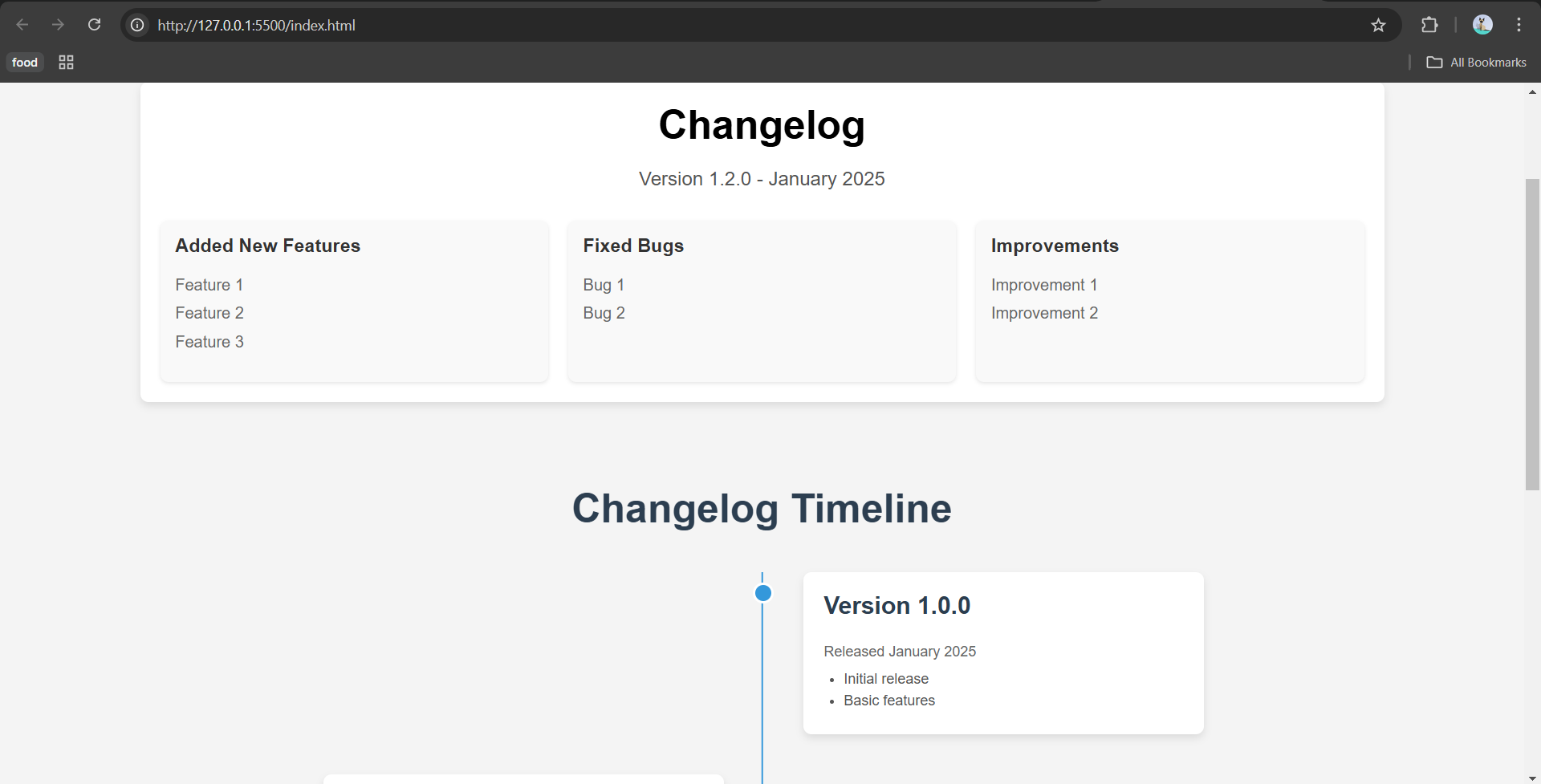Open Chrome's three-dot menu

[1519, 25]
